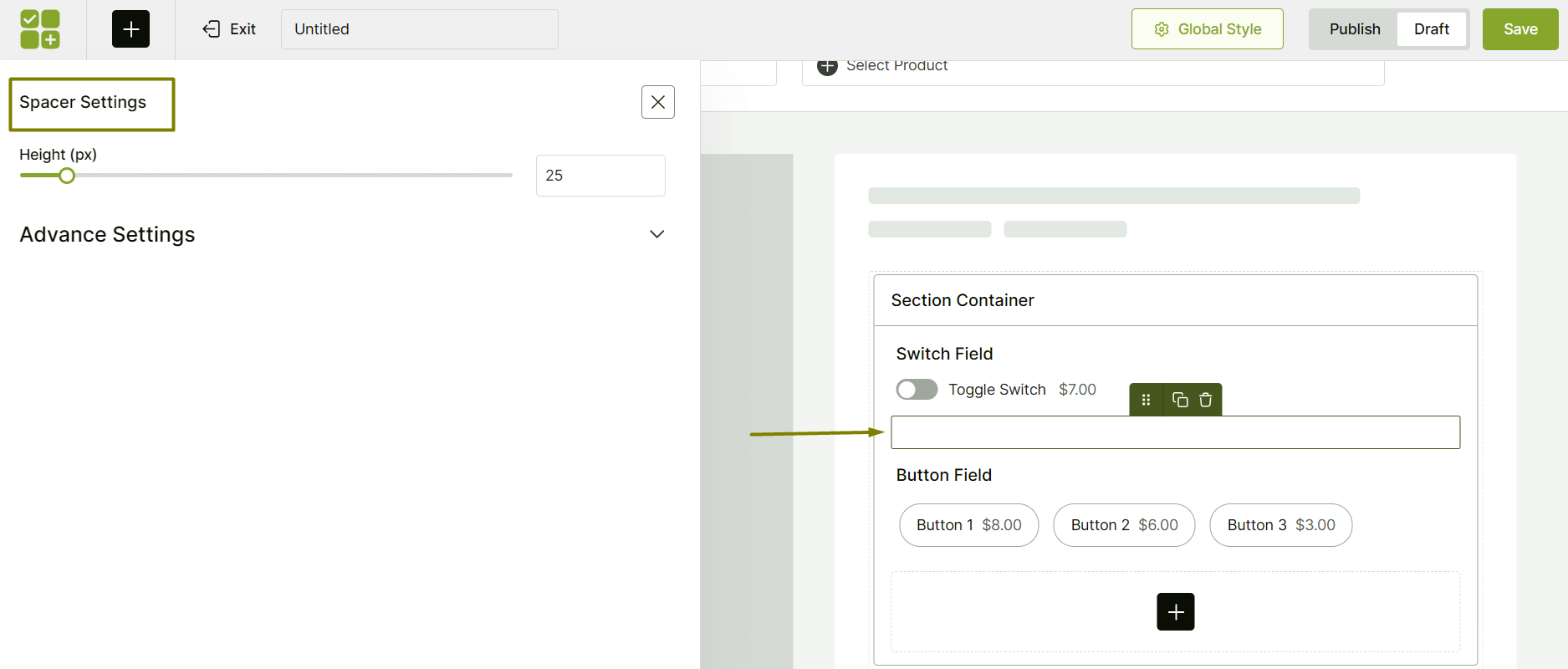Click the Button Field label
This screenshot has width=1568, height=669.
[x=943, y=475]
